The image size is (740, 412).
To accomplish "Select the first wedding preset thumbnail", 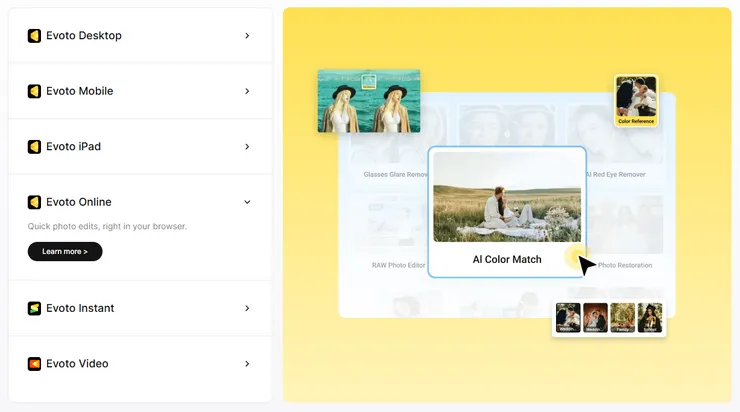I will pyautogui.click(x=568, y=318).
